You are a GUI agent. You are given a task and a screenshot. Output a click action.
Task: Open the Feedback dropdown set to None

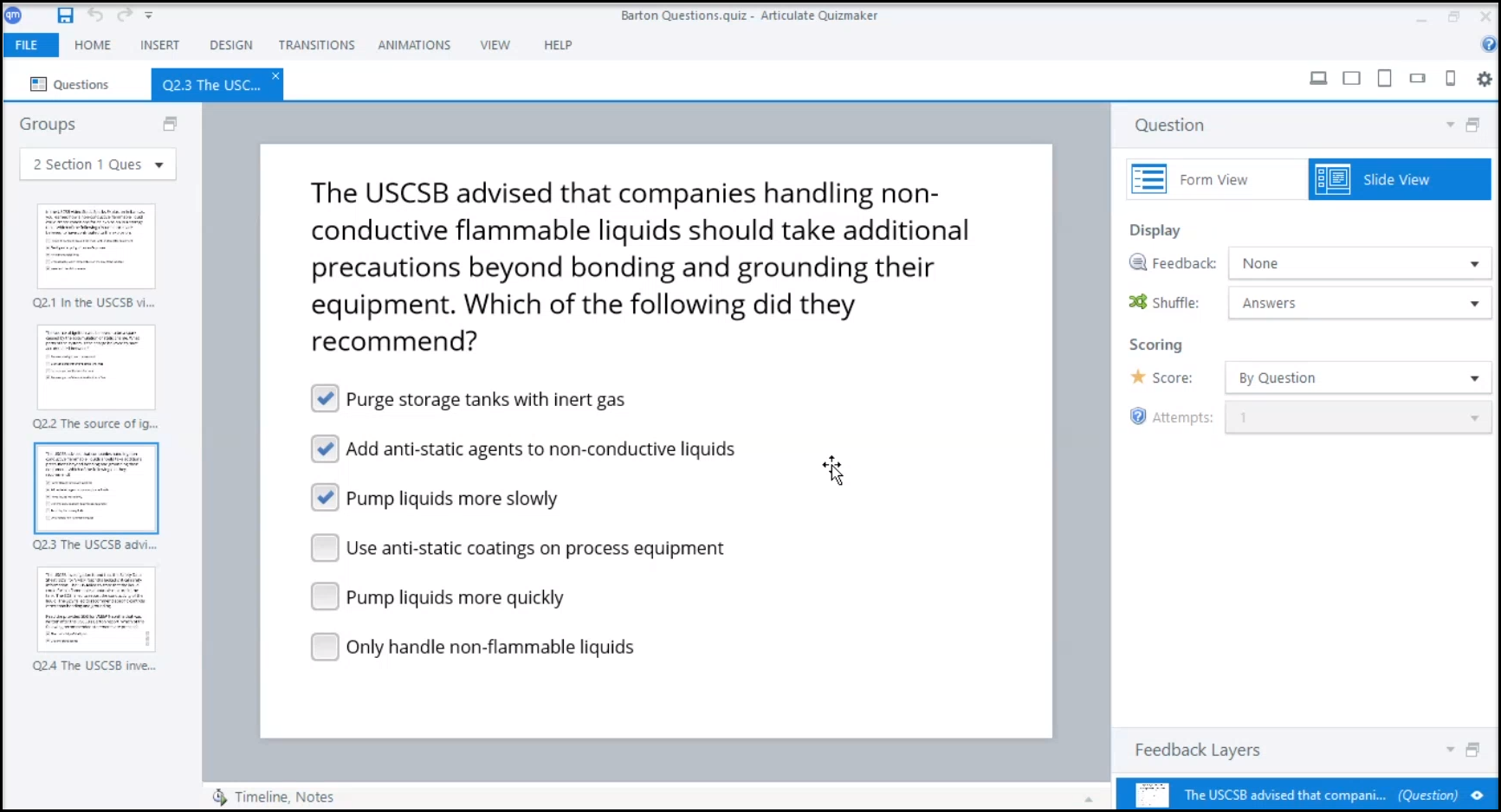[1359, 263]
